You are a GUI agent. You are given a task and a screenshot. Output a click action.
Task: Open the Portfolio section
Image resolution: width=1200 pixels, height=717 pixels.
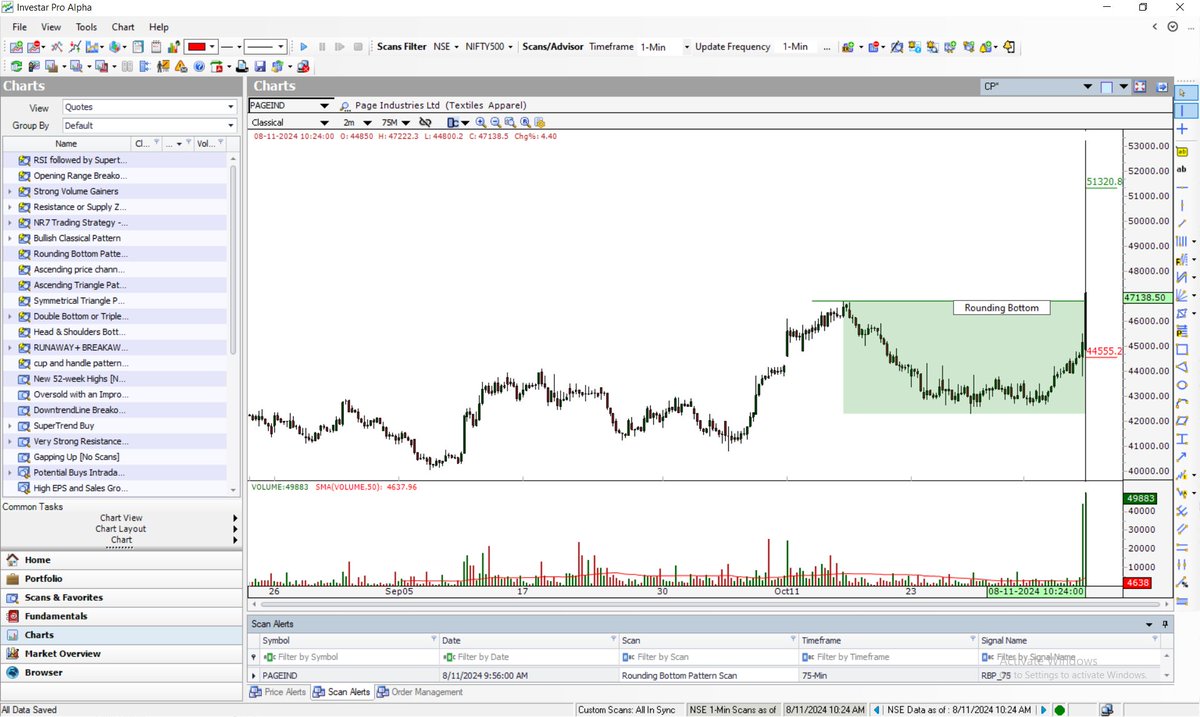coord(121,578)
